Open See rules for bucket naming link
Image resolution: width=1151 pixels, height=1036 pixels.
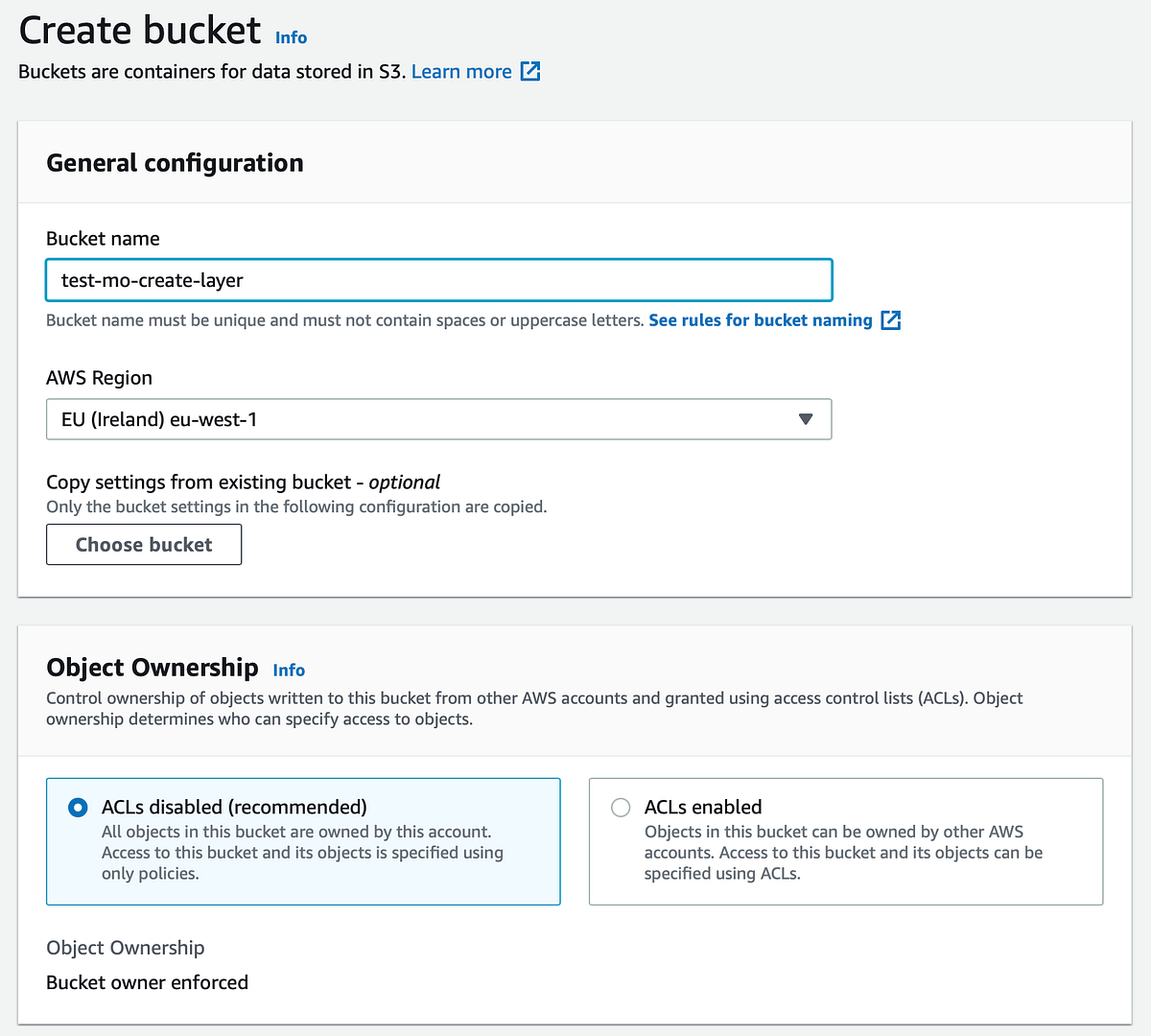pos(760,320)
